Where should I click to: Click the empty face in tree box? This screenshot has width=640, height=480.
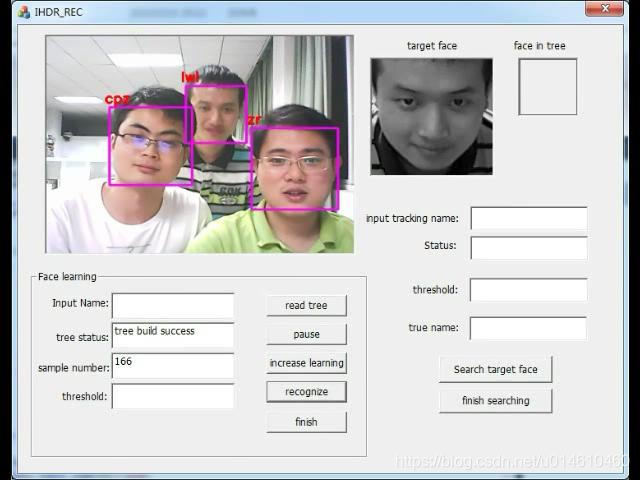coord(548,87)
